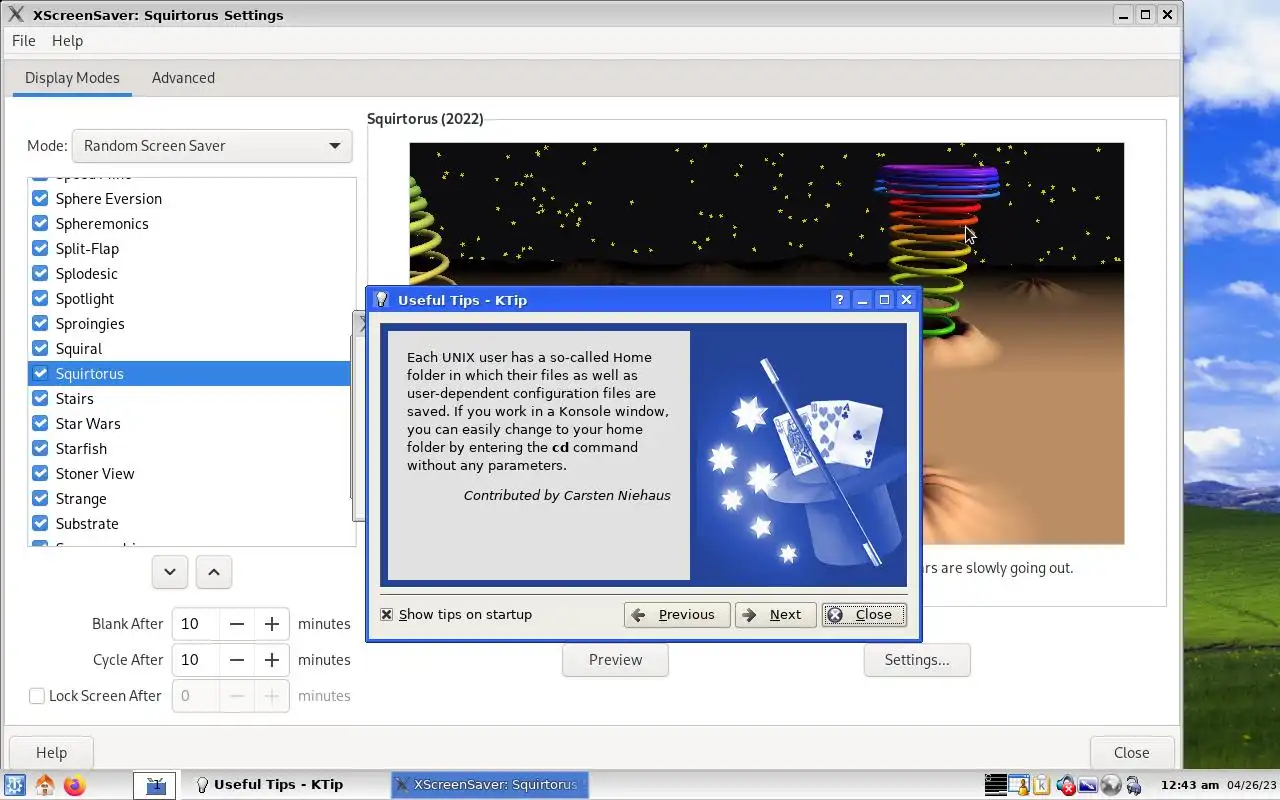Close the KTip dialog with Close button

click(x=864, y=615)
